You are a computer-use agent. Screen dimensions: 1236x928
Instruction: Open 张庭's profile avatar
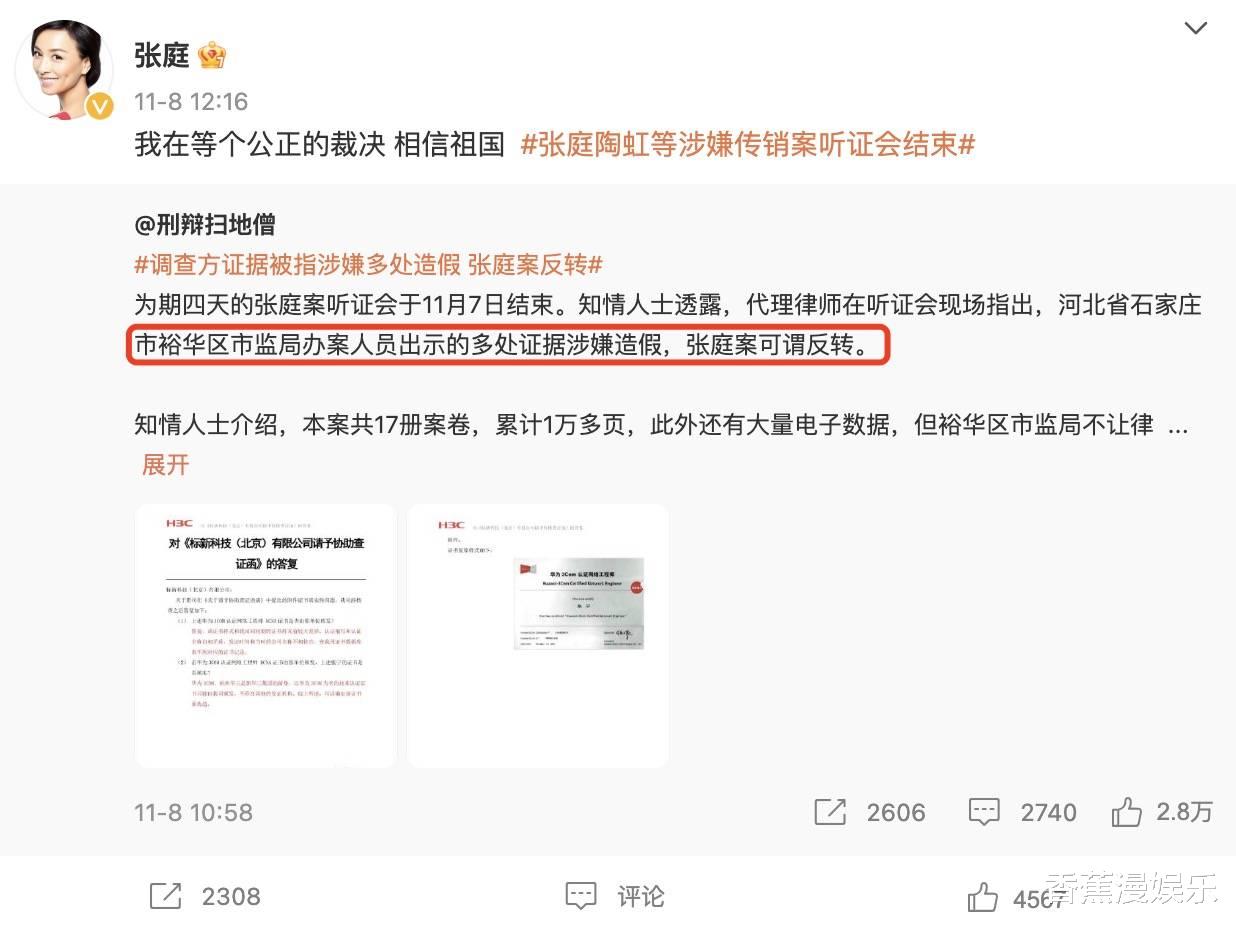click(x=64, y=69)
